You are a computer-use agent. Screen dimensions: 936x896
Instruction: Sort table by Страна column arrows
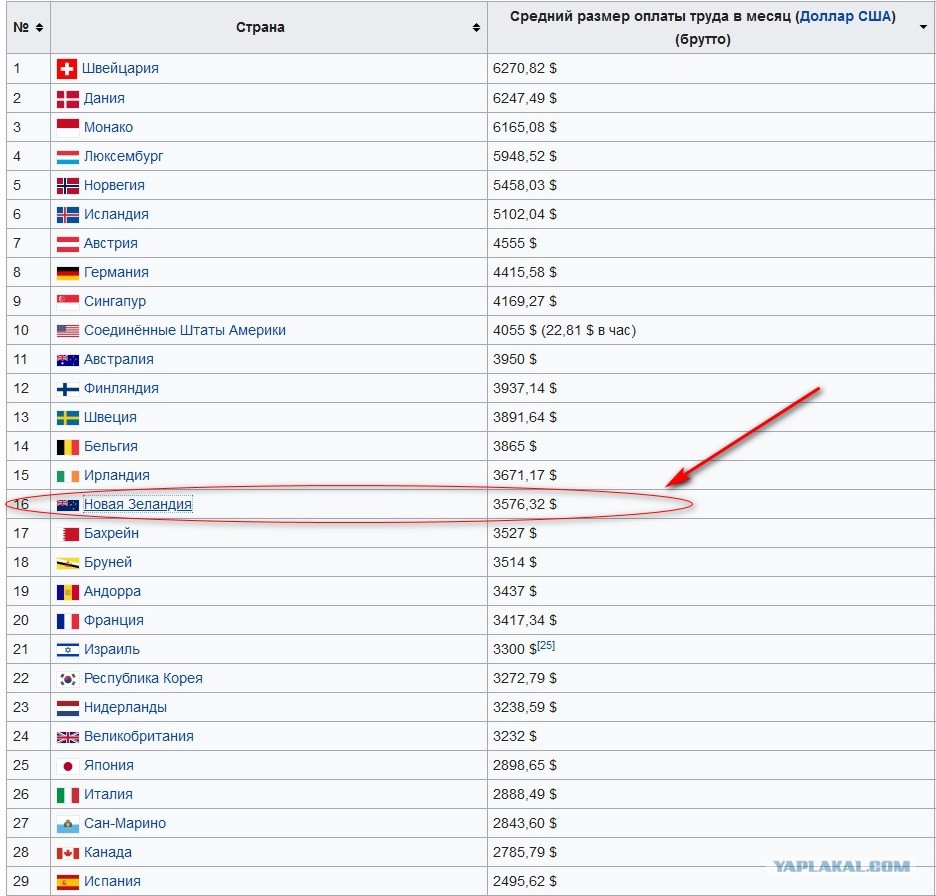476,27
